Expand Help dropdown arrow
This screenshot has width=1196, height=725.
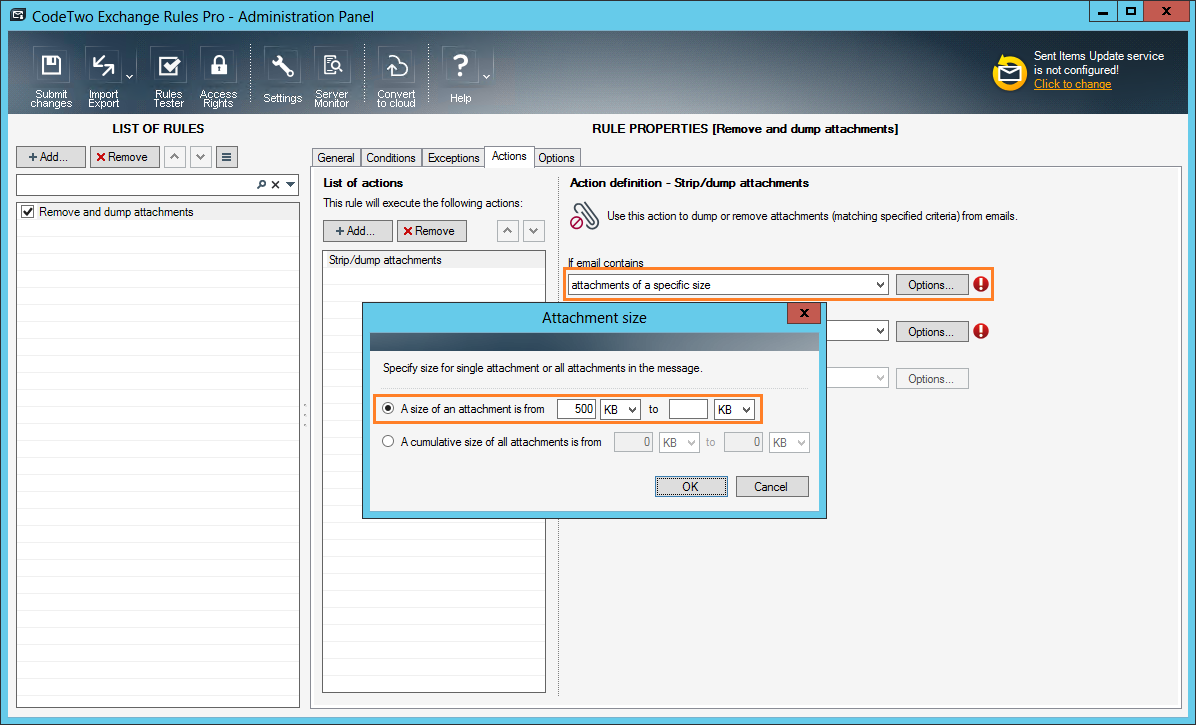487,76
